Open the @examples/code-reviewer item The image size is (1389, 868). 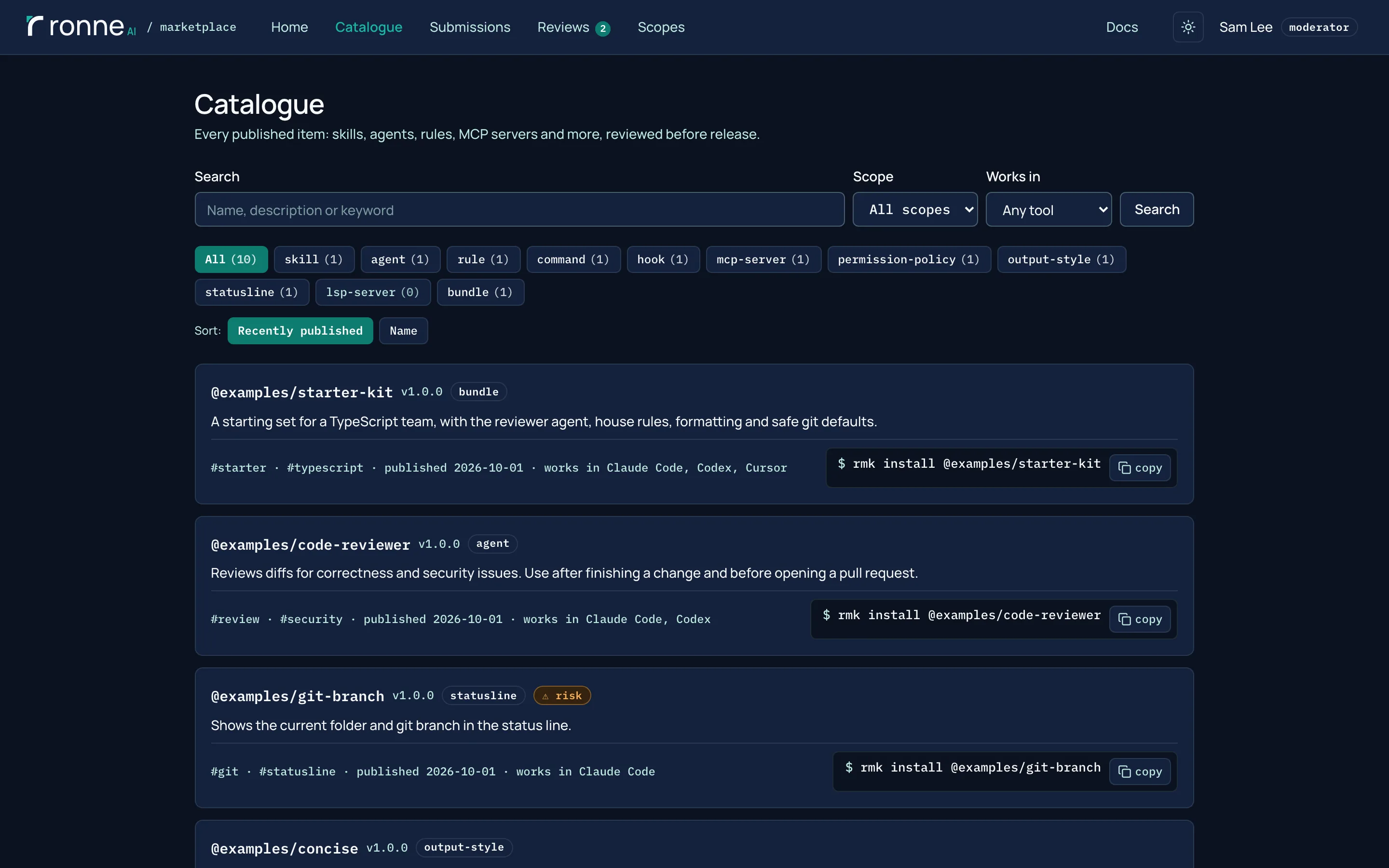(311, 544)
